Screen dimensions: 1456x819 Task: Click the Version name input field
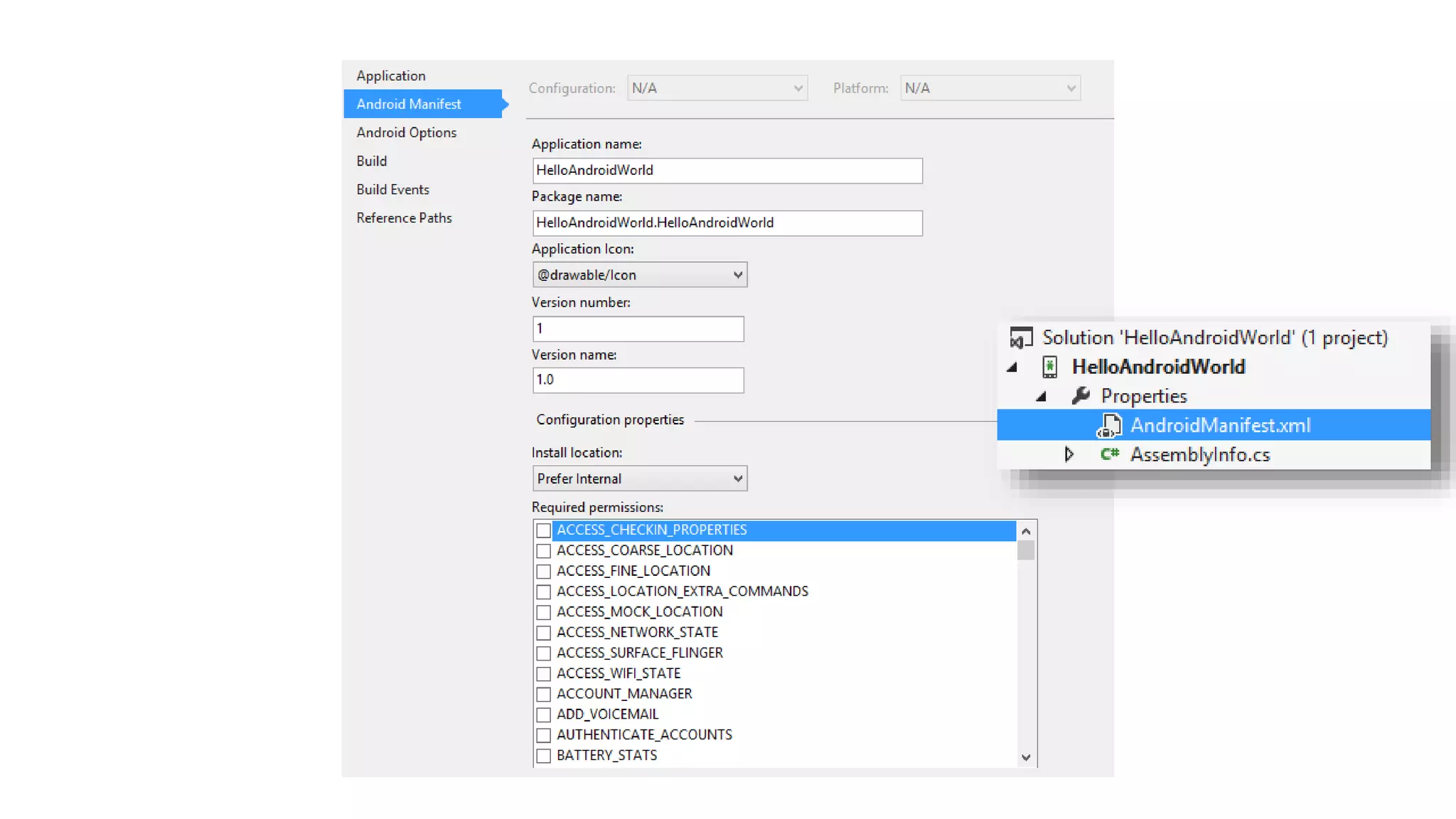click(638, 380)
